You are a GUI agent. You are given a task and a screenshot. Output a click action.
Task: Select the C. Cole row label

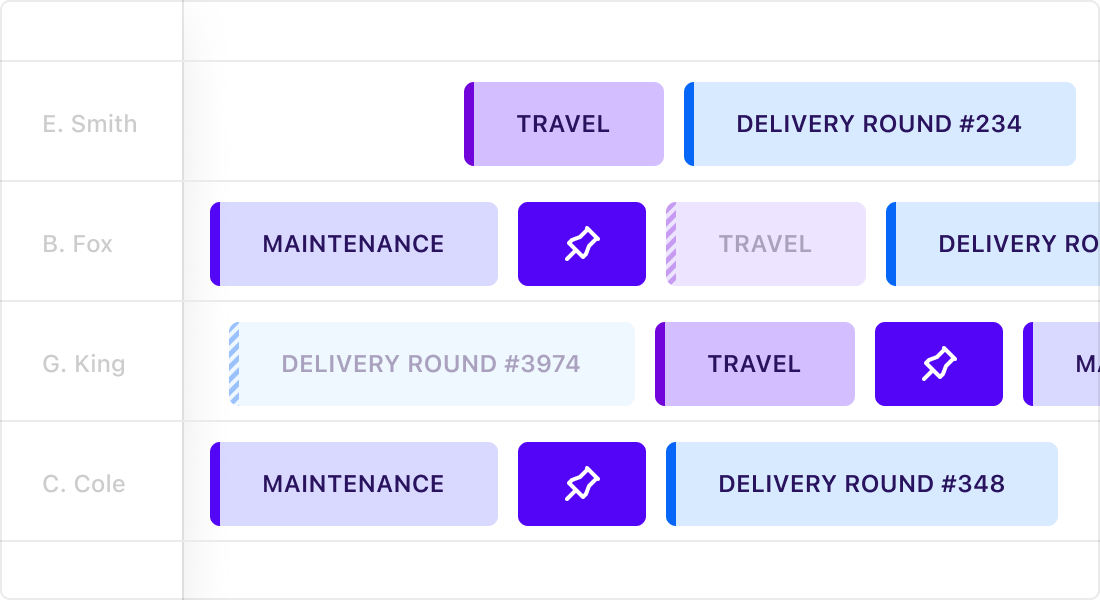[90, 483]
